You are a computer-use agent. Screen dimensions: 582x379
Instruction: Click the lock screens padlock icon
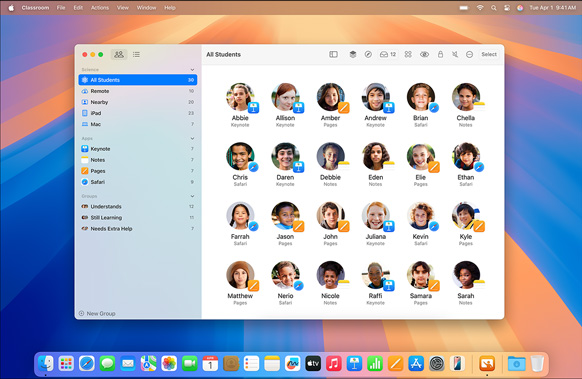pyautogui.click(x=440, y=55)
